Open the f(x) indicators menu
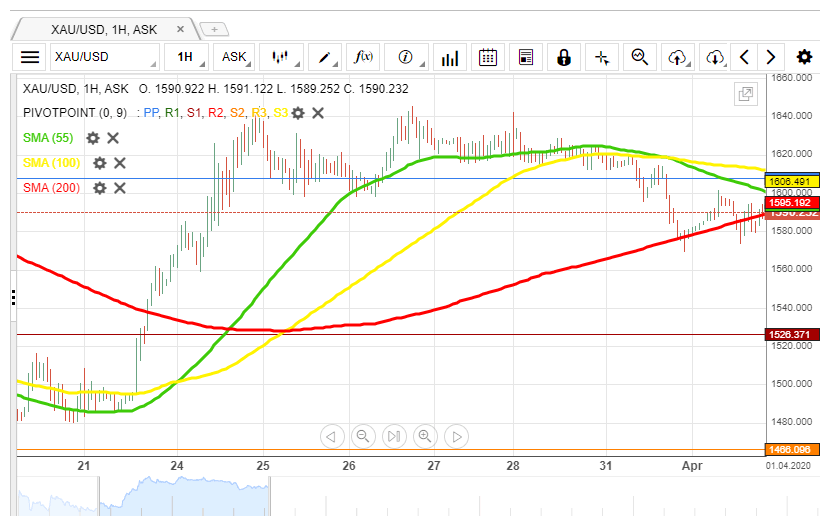Image resolution: width=830 pixels, height=521 pixels. (x=364, y=57)
